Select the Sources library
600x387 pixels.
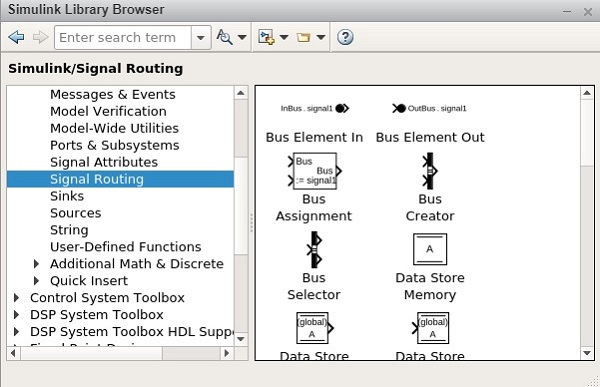(75, 213)
